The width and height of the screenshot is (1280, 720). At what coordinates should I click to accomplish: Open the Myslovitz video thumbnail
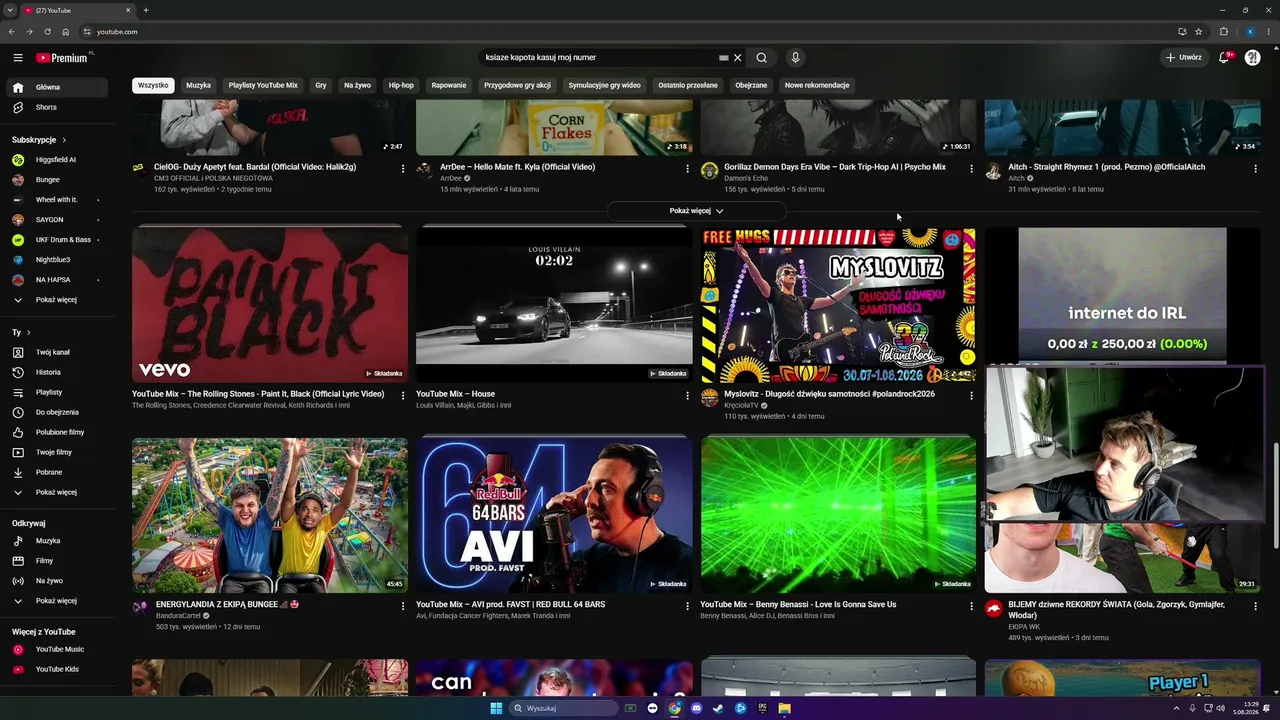(838, 304)
